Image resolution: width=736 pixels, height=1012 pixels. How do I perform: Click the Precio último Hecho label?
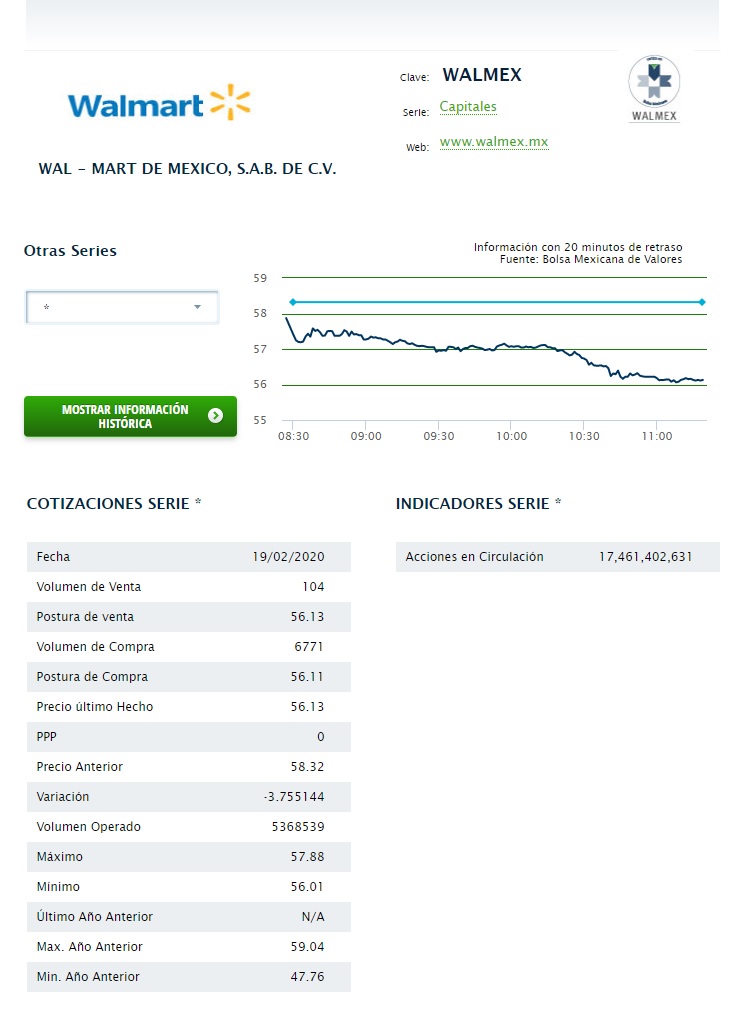pos(95,707)
